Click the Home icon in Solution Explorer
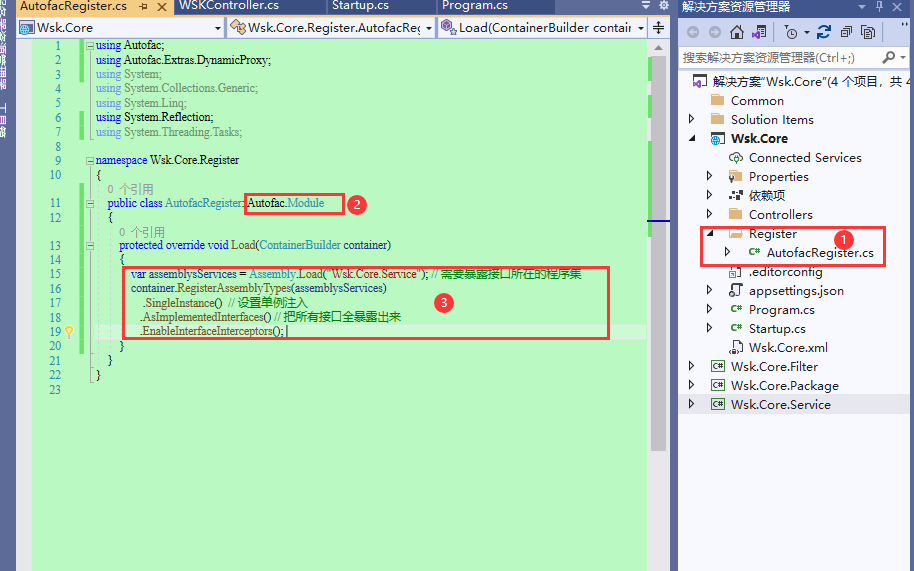This screenshot has height=571, width=914. pyautogui.click(x=737, y=32)
